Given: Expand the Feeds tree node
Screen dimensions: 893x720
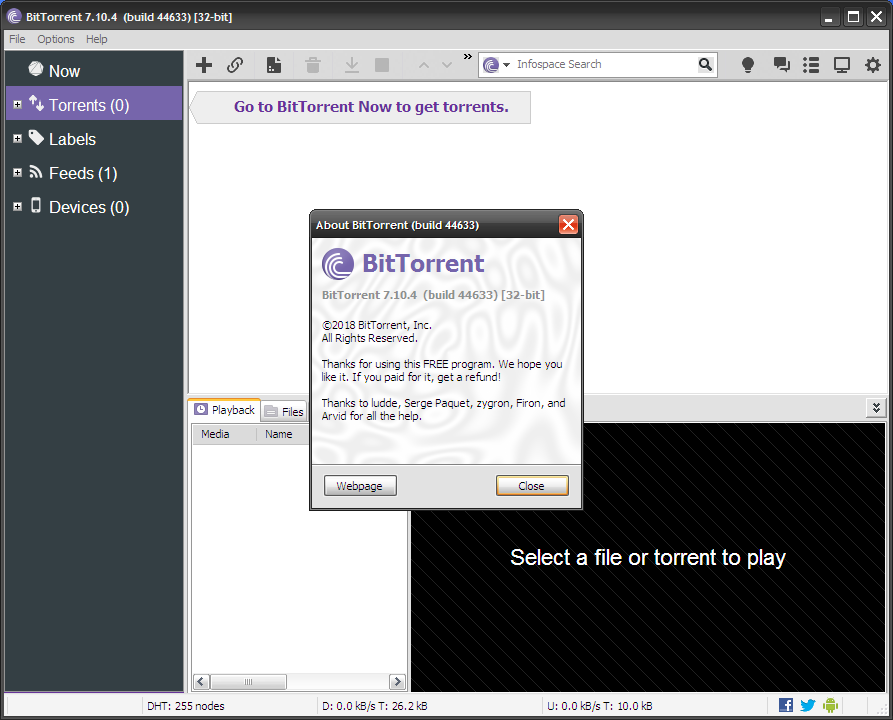Looking at the screenshot, I should (18, 172).
